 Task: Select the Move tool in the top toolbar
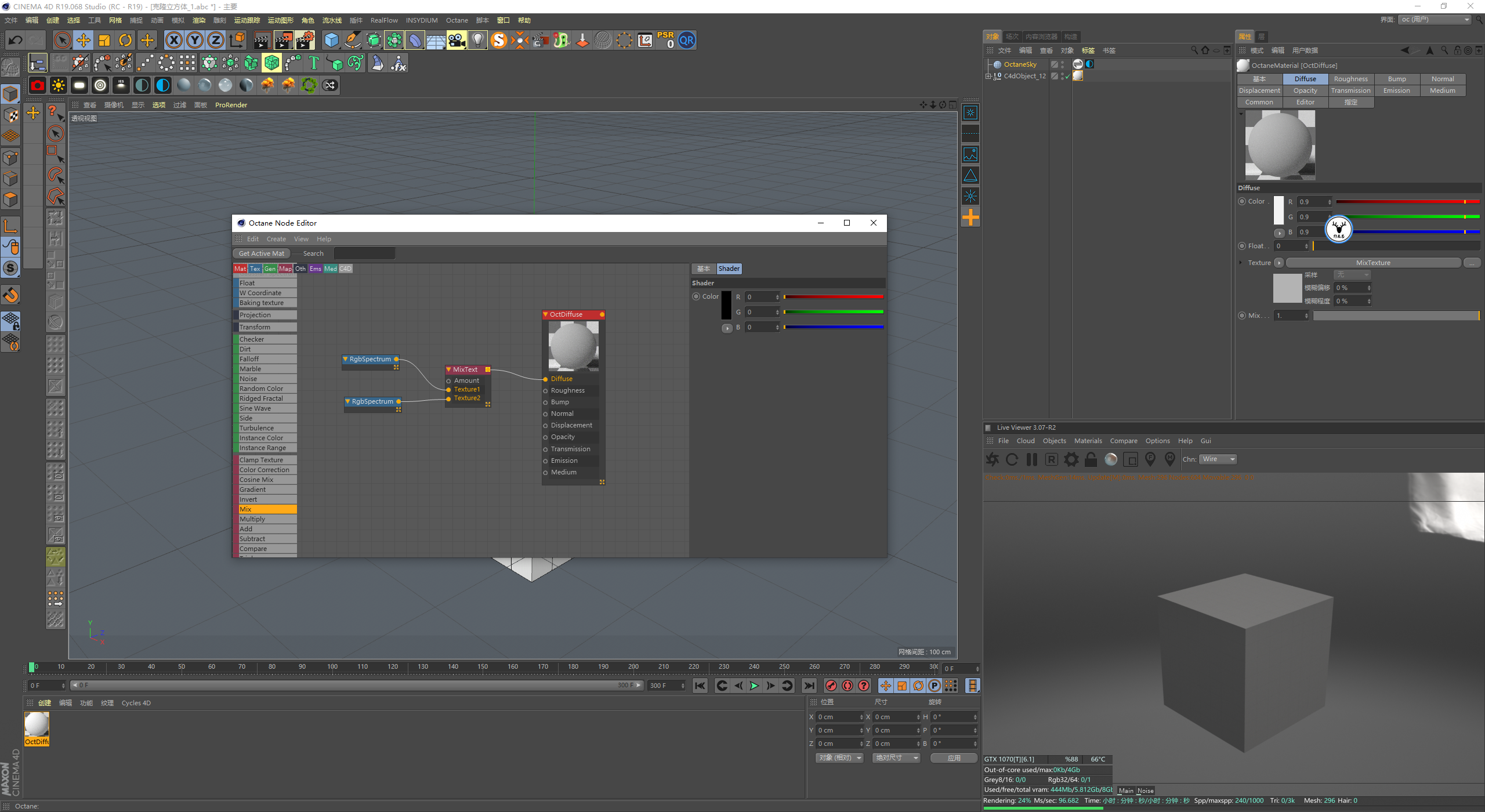[84, 41]
